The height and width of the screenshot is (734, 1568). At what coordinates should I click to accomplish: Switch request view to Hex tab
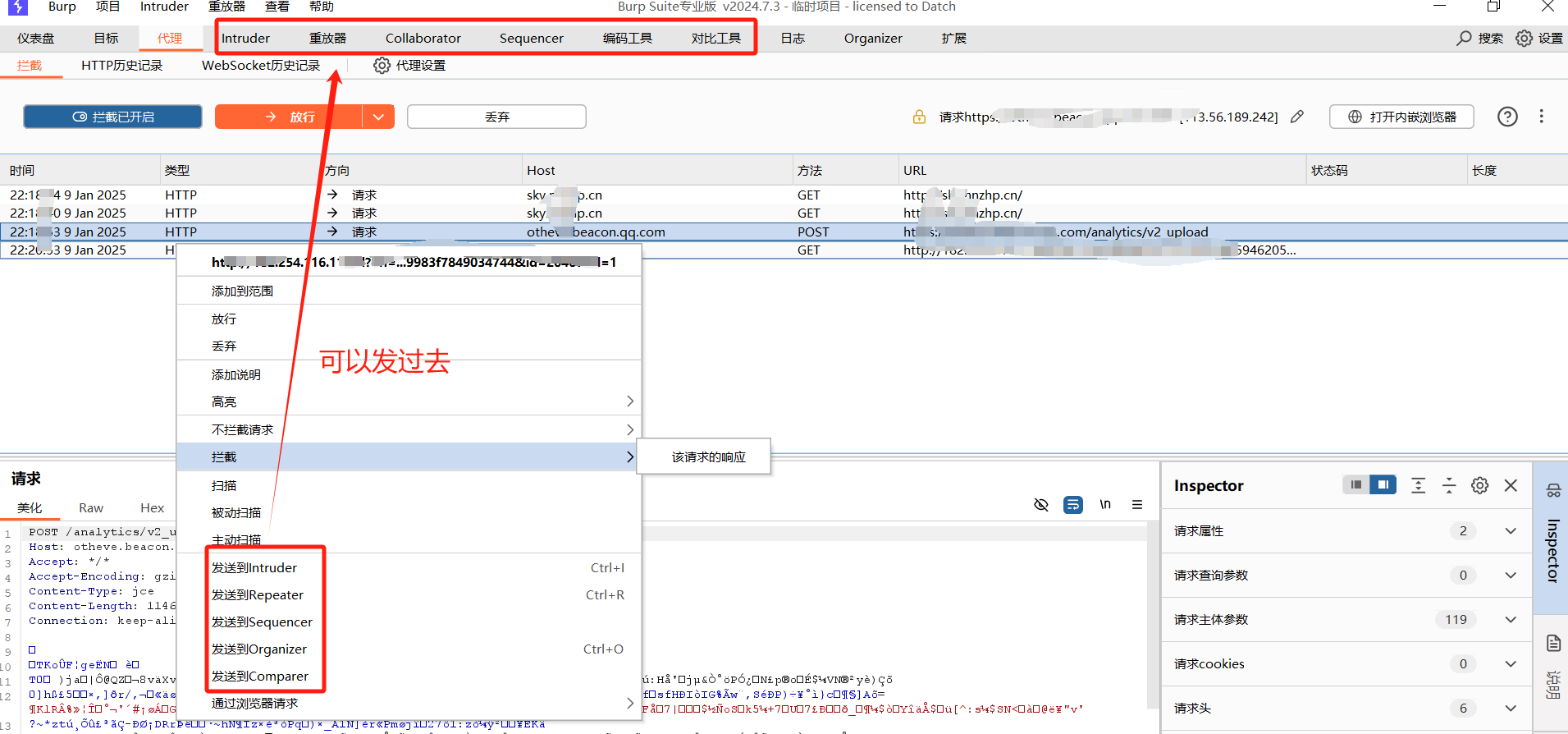pos(152,507)
